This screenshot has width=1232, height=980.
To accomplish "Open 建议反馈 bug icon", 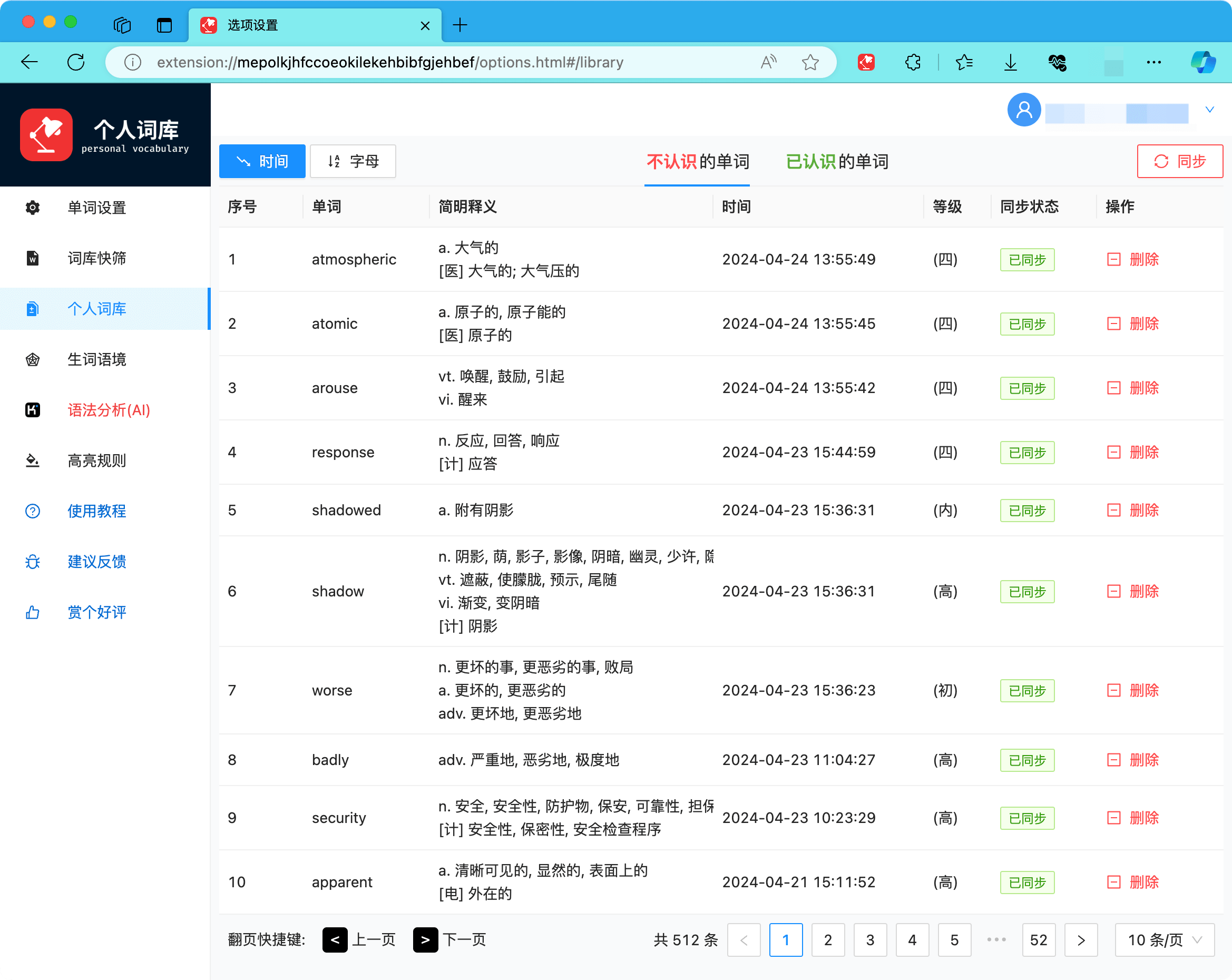I will pos(33,562).
